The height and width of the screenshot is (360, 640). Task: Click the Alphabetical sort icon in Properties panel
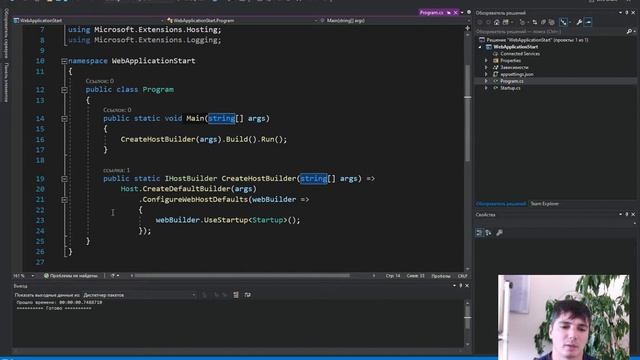(x=489, y=233)
